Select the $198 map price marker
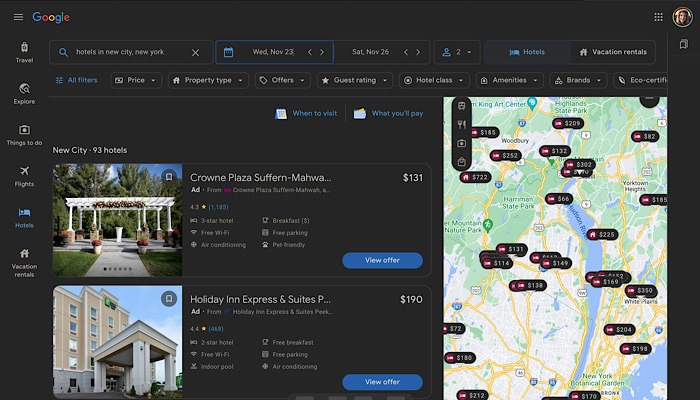Image resolution: width=700 pixels, height=400 pixels. (x=635, y=349)
